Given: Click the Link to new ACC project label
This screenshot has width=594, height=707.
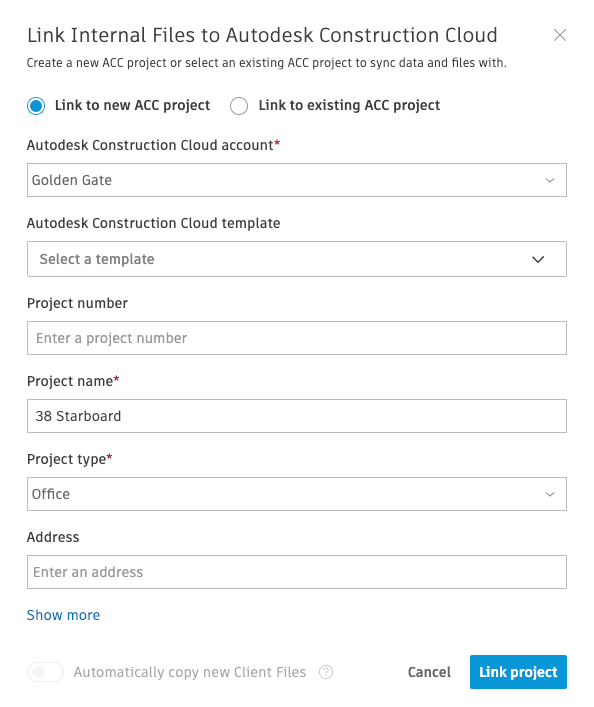Looking at the screenshot, I should pyautogui.click(x=133, y=105).
